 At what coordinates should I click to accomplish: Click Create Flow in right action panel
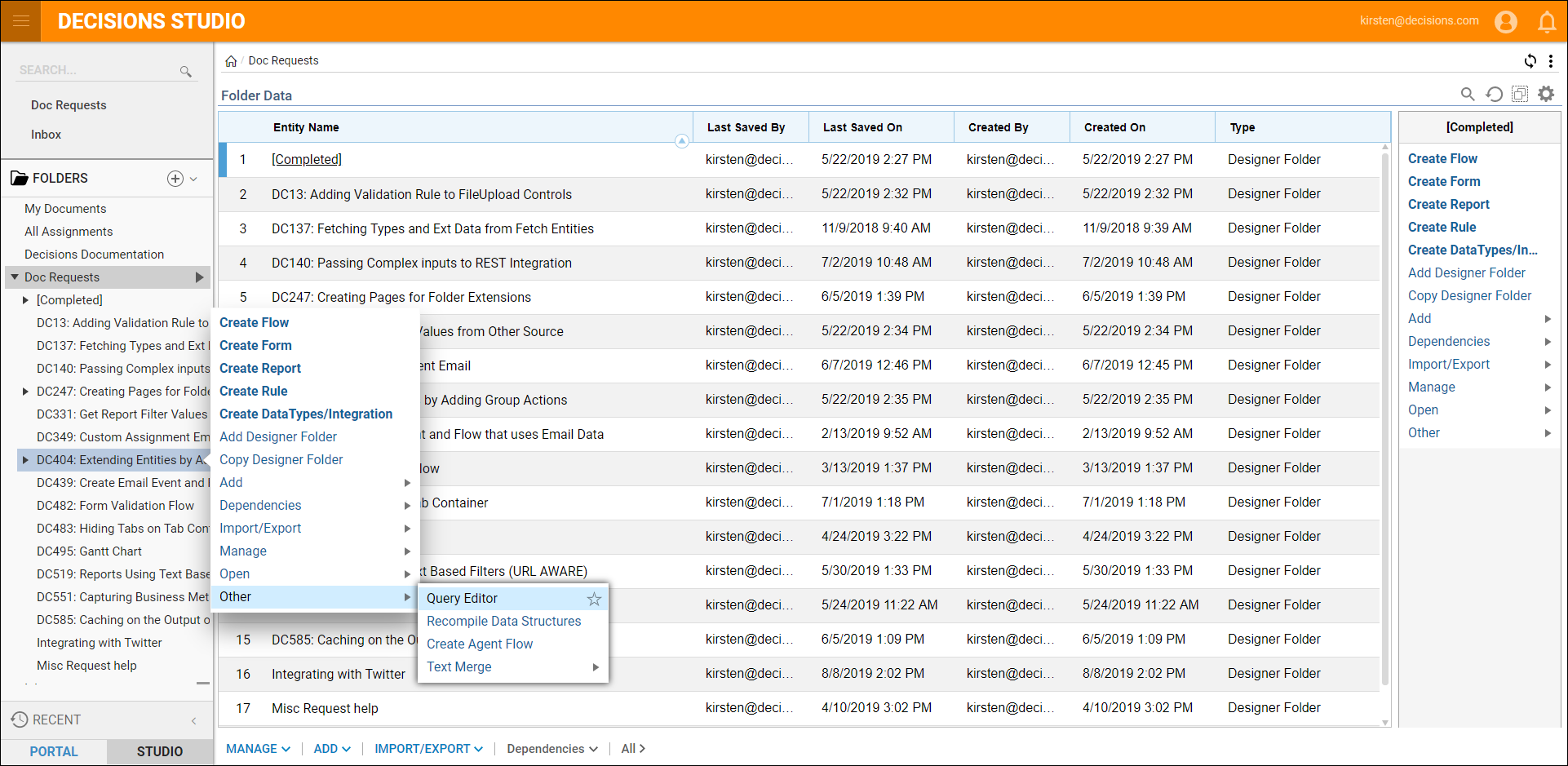(x=1442, y=159)
